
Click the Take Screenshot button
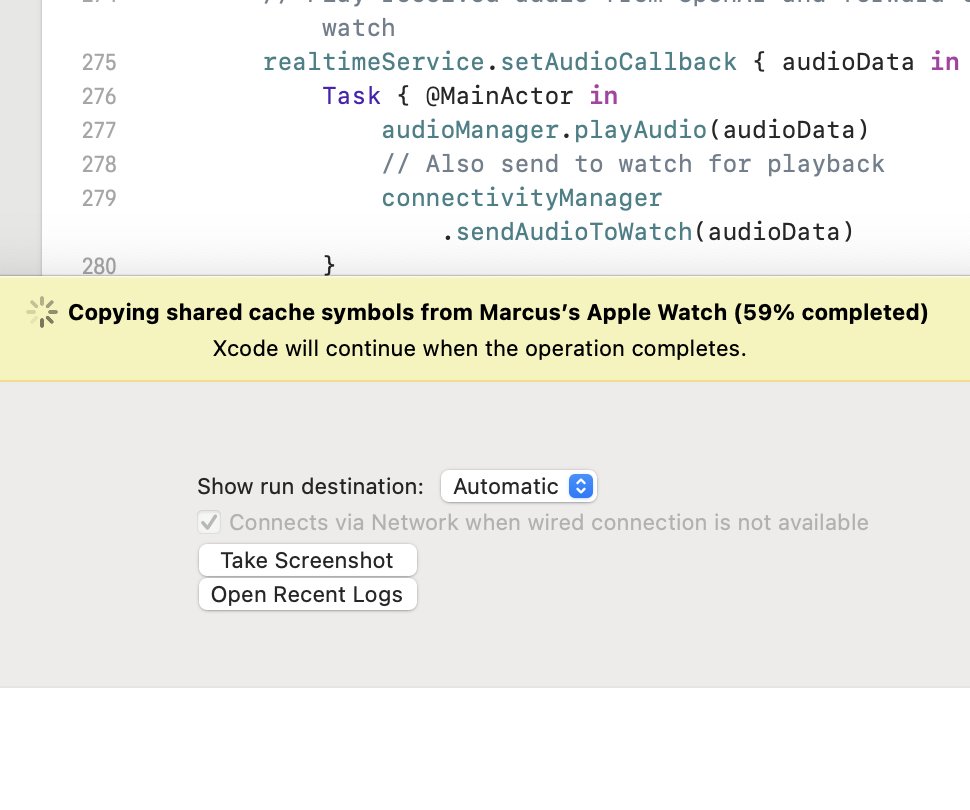pyautogui.click(x=307, y=560)
